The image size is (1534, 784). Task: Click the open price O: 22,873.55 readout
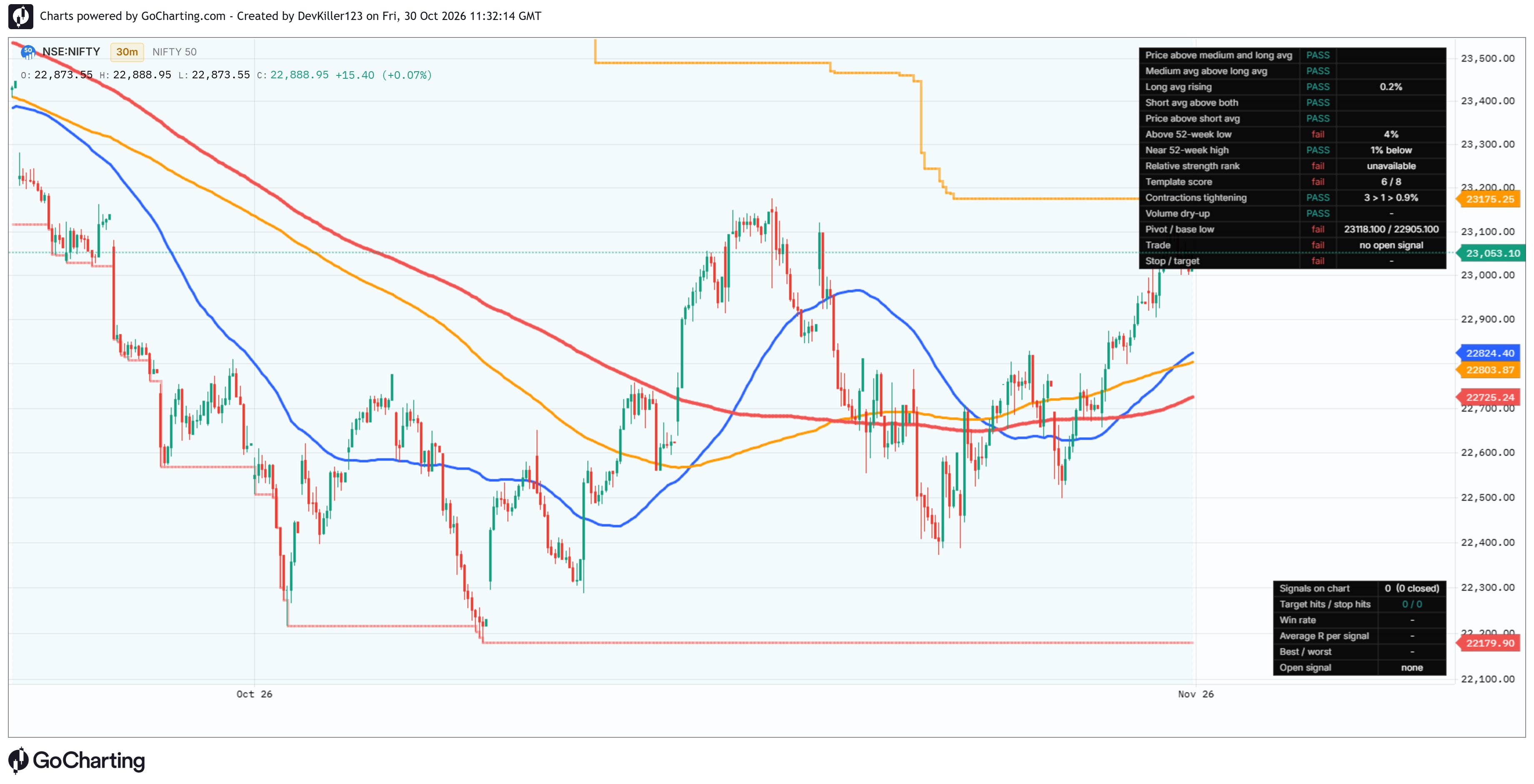57,75
